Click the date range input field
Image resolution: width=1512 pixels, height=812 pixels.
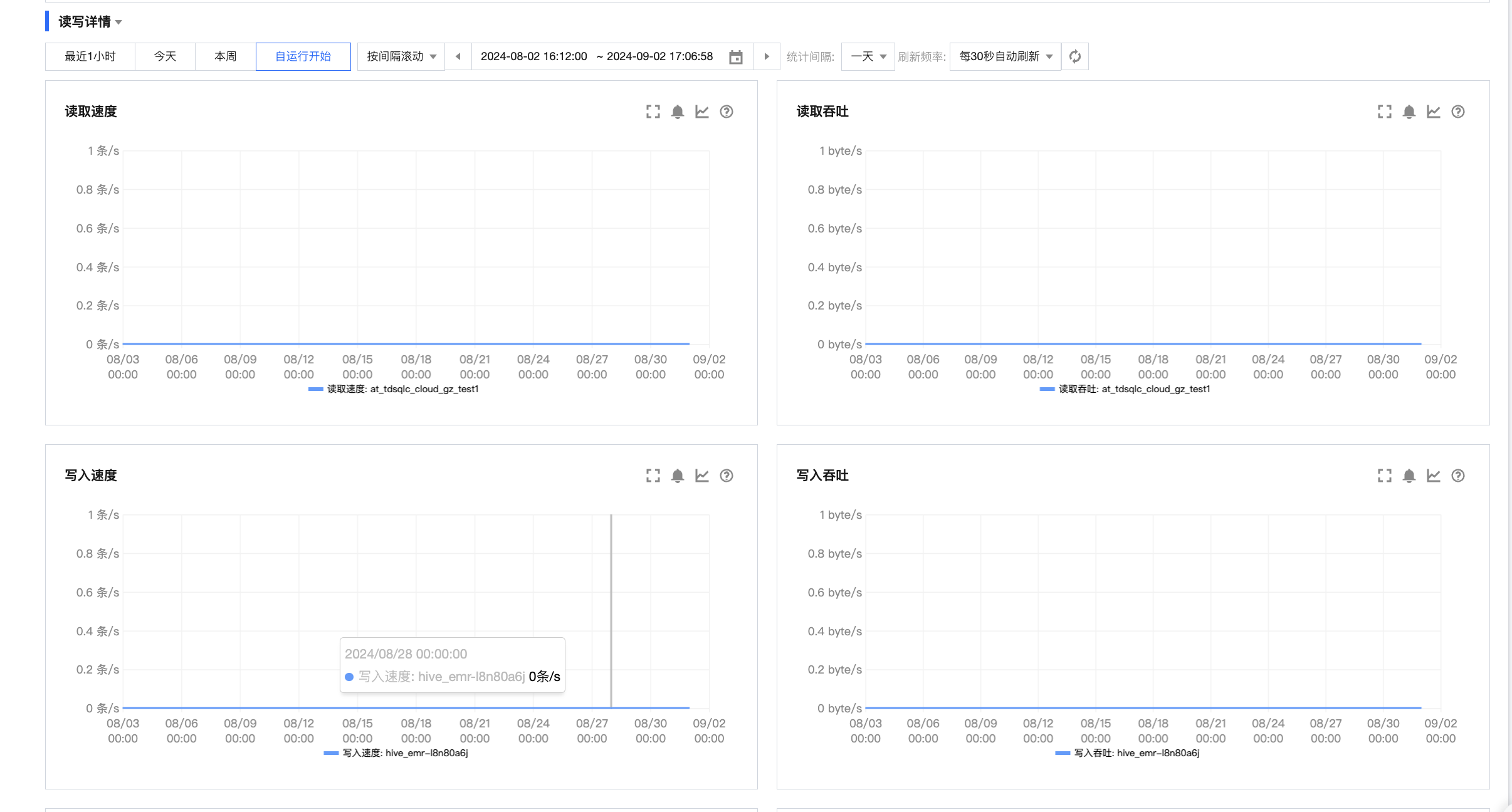pyautogui.click(x=596, y=56)
